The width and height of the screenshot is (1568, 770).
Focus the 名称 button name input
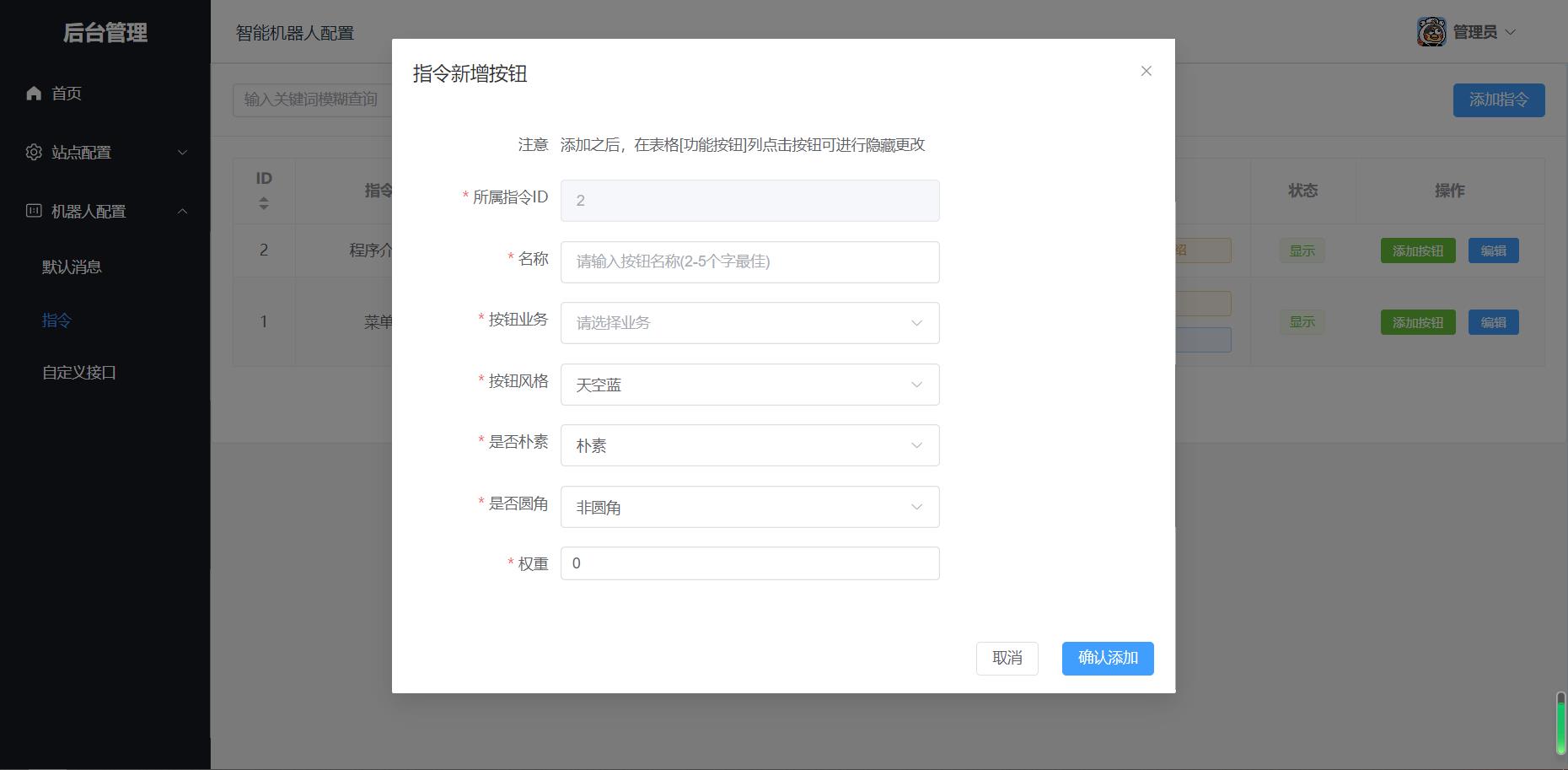(749, 262)
